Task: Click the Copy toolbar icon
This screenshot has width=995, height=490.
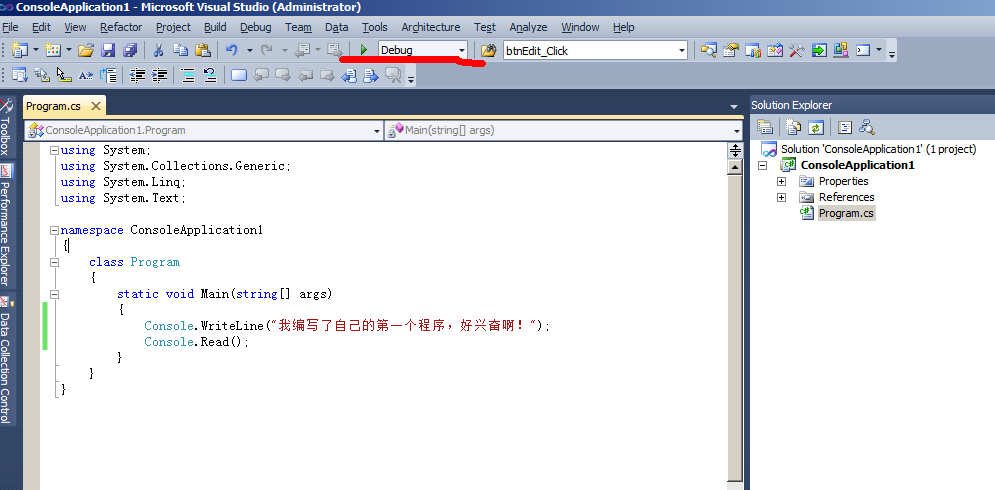Action: [181, 50]
